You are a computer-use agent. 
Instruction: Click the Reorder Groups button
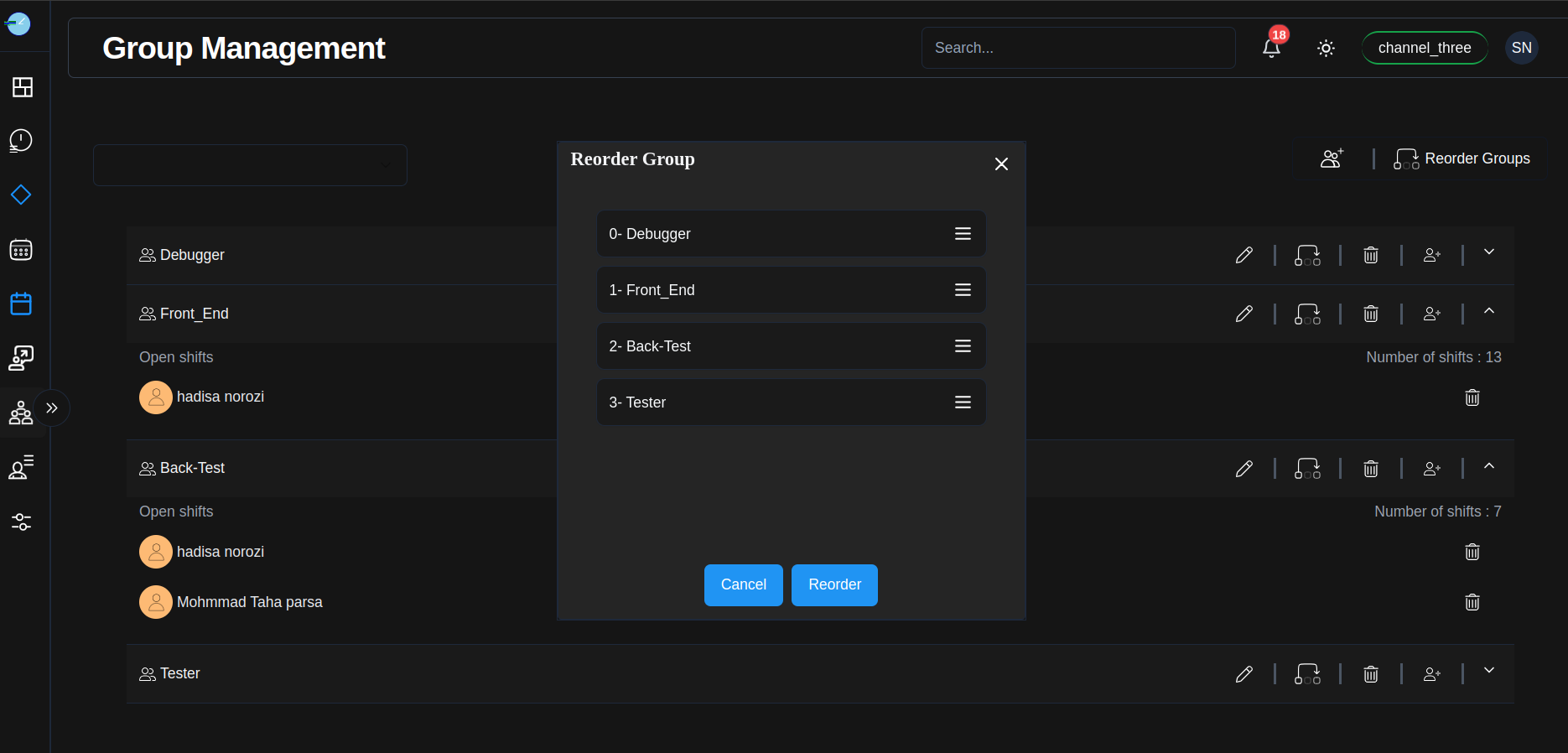(1462, 158)
